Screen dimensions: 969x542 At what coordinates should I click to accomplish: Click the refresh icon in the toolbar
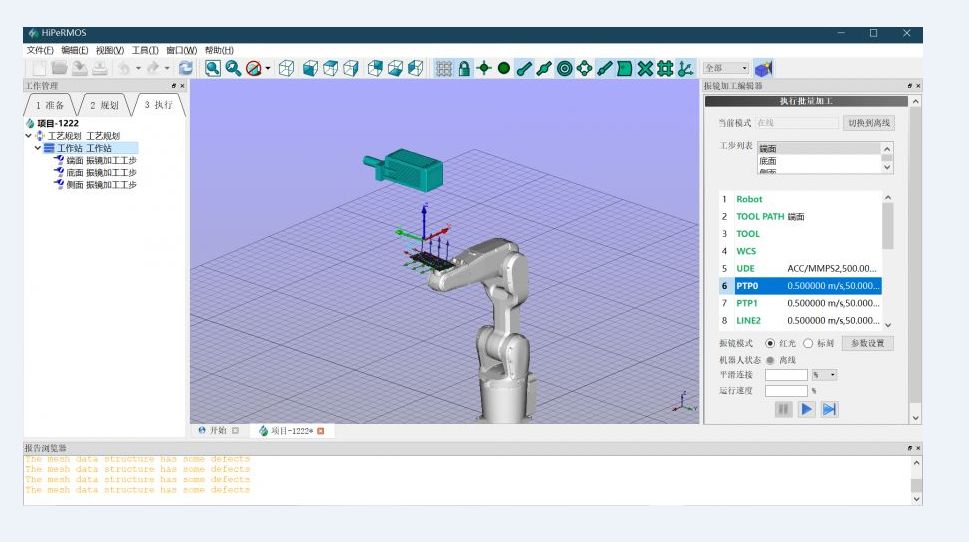185,68
